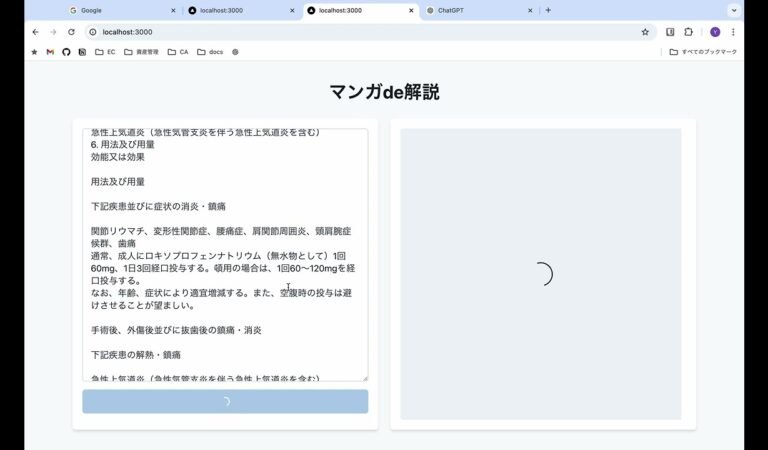Open a new browser tab
This screenshot has width=768, height=450.
(548, 10)
